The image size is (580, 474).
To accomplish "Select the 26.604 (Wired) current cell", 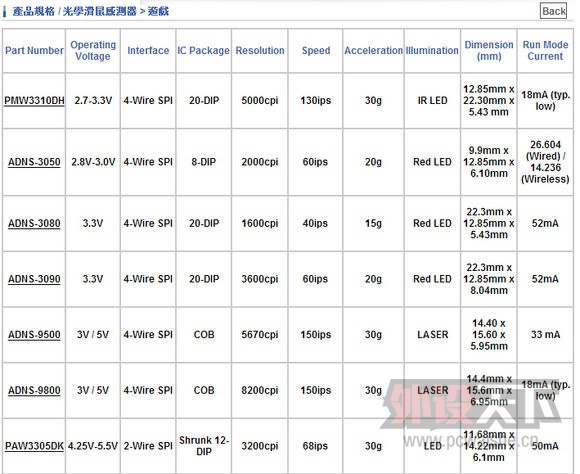I will click(x=545, y=162).
